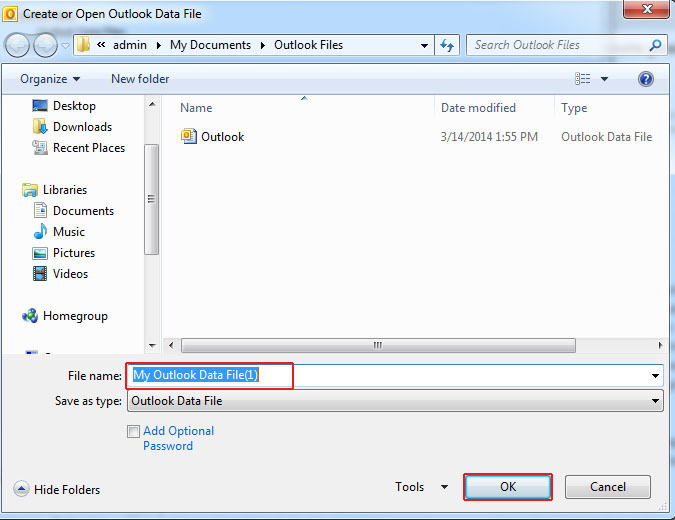Click the Back navigation arrow
675x520 pixels.
[x=17, y=45]
